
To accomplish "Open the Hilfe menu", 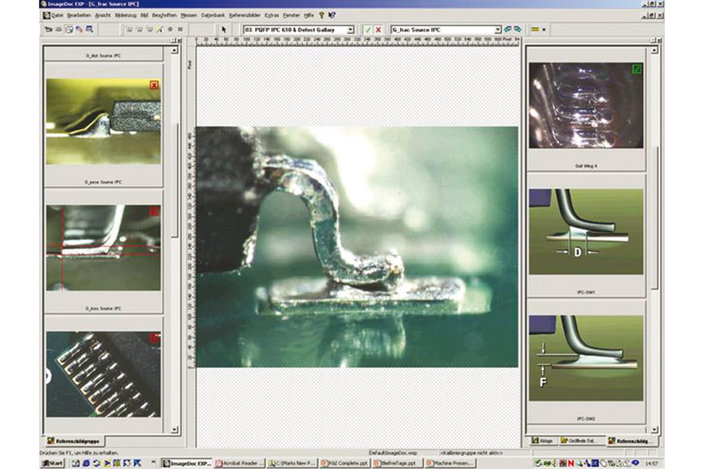I will point(309,15).
